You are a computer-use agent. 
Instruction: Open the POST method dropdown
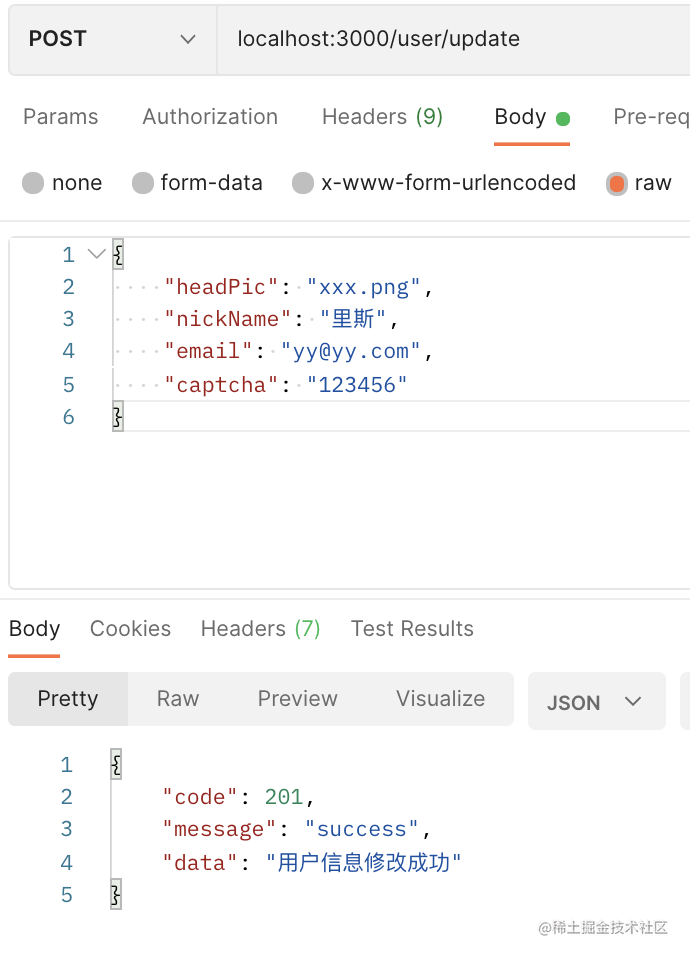pos(112,39)
